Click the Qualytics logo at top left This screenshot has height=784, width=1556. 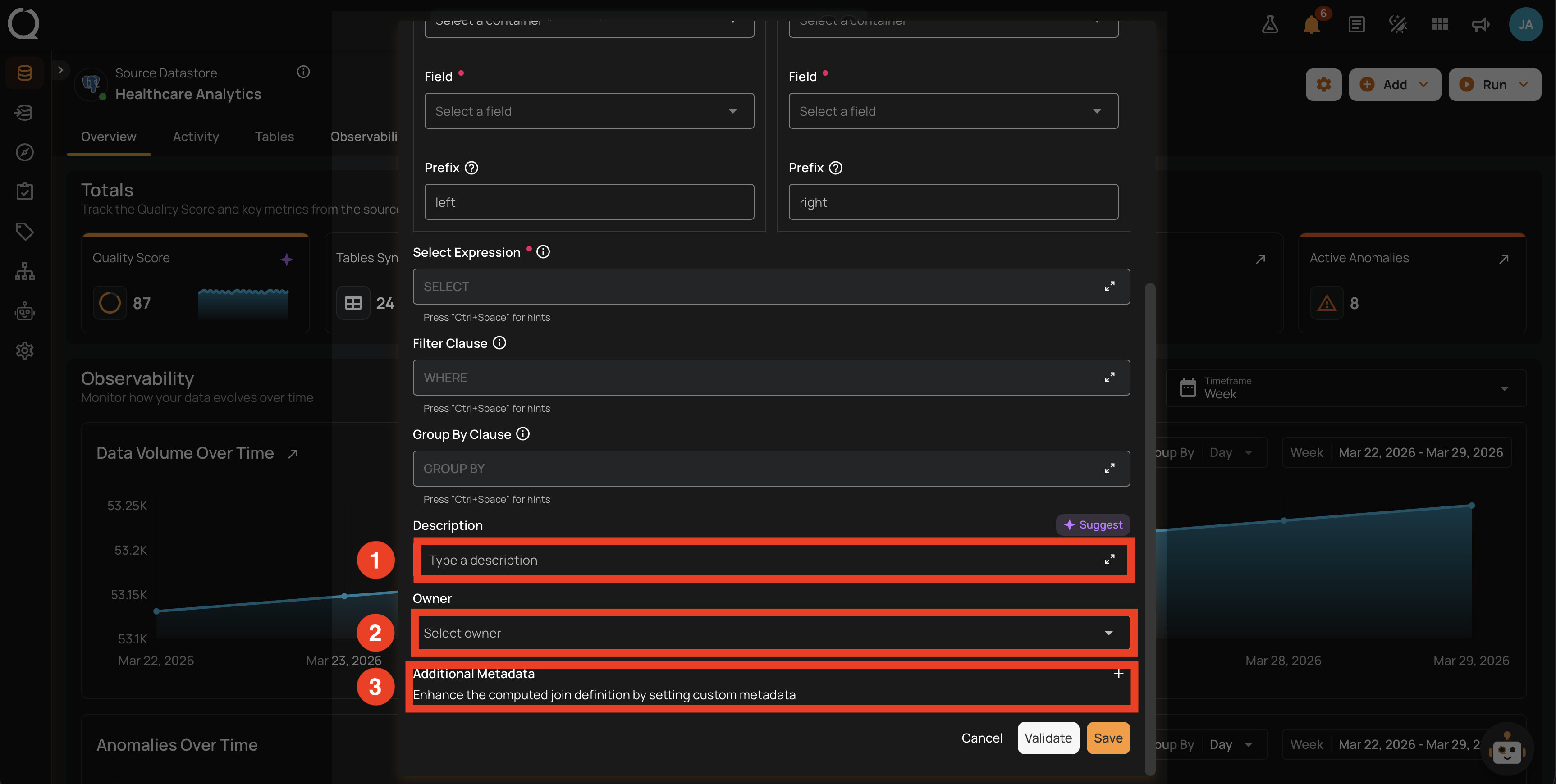[23, 23]
